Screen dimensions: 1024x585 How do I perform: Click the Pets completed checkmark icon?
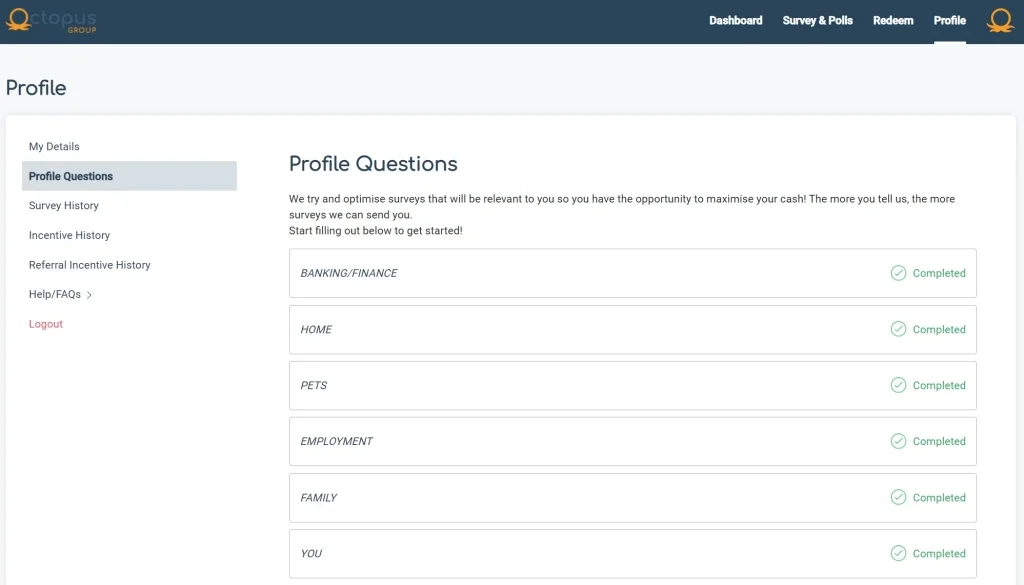(898, 385)
